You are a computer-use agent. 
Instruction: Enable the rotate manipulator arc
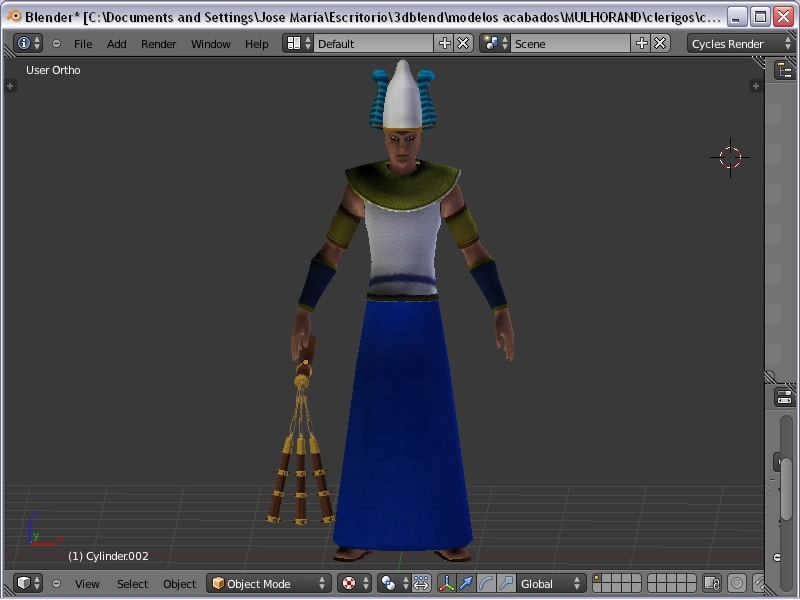click(486, 583)
